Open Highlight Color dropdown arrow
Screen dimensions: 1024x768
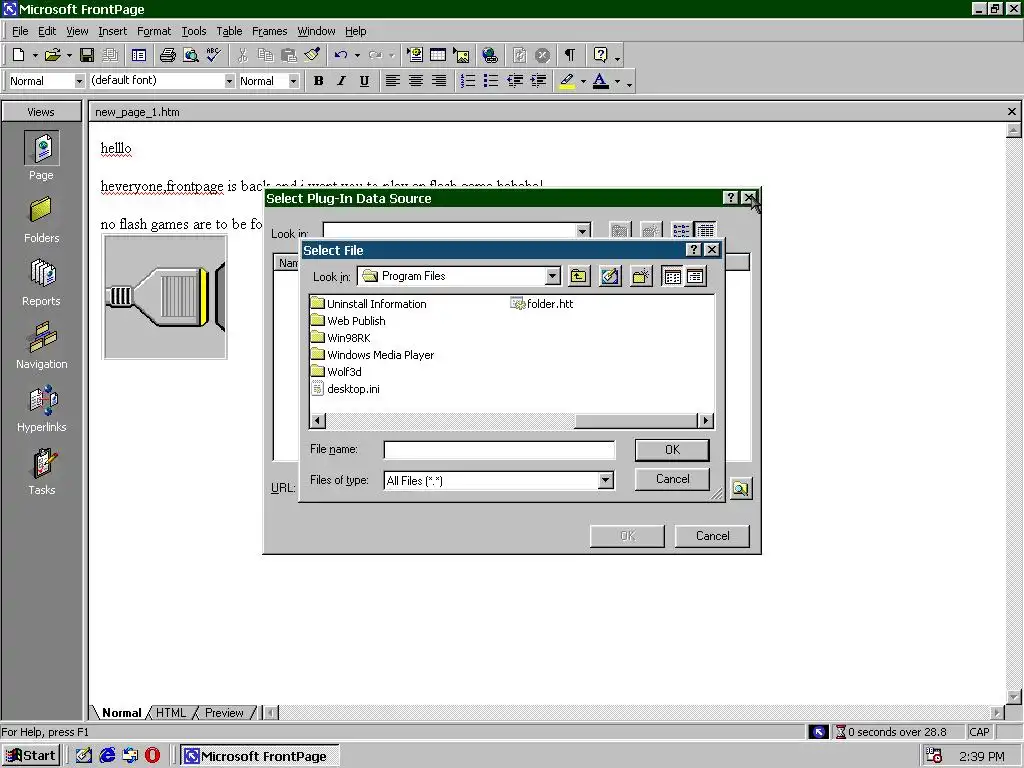[583, 82]
